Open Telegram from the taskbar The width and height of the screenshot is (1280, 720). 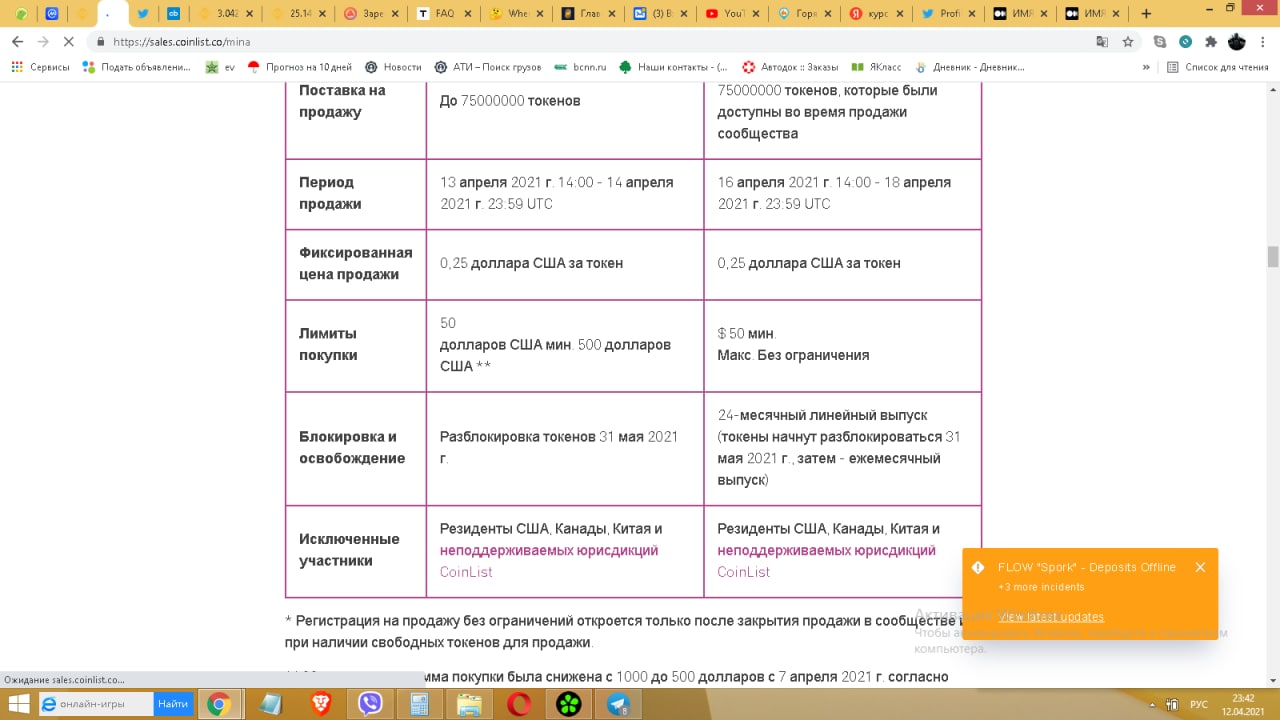pyautogui.click(x=618, y=704)
